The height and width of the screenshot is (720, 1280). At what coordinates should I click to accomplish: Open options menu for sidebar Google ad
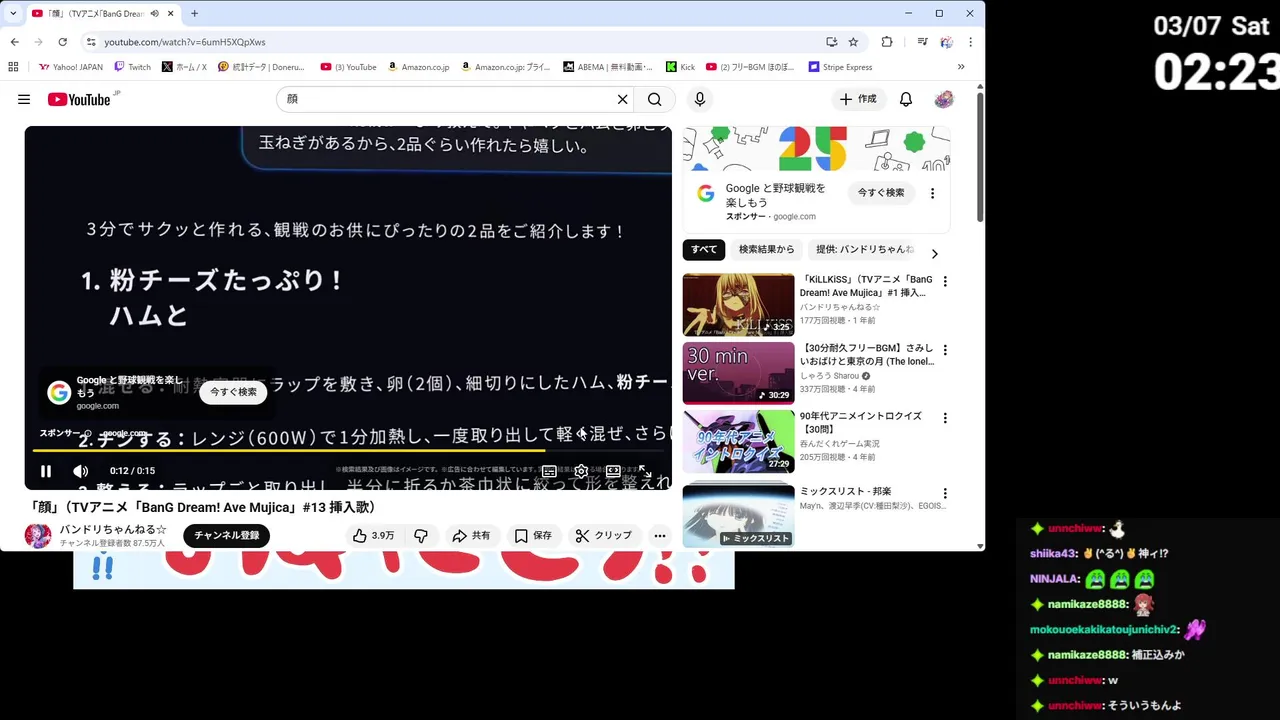click(x=933, y=193)
